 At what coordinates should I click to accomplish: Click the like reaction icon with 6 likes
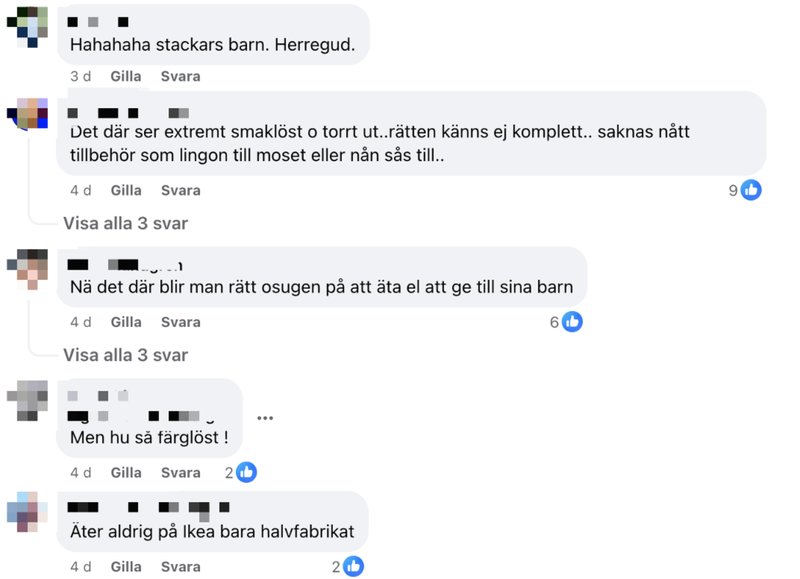click(x=572, y=322)
